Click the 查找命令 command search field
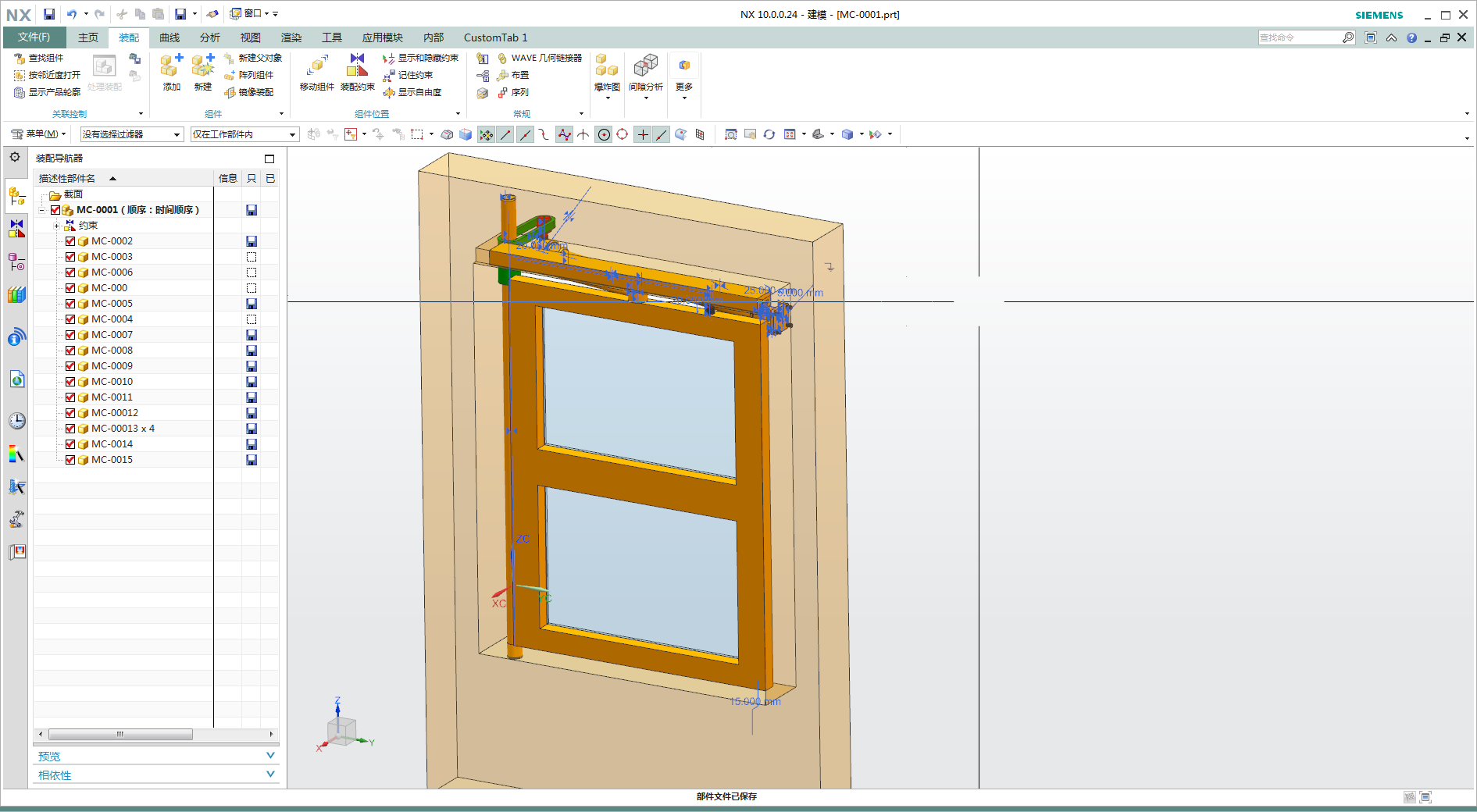 click(x=1299, y=37)
